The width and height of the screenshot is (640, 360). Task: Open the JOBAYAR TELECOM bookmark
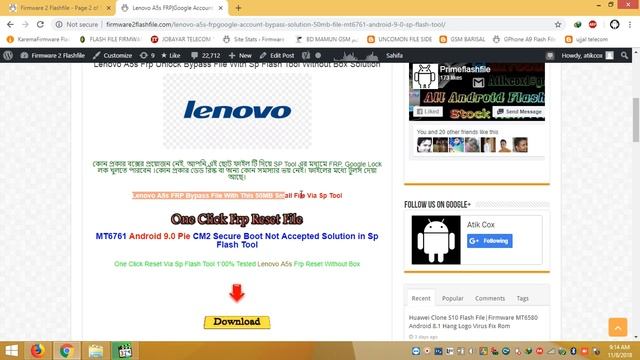(x=181, y=39)
